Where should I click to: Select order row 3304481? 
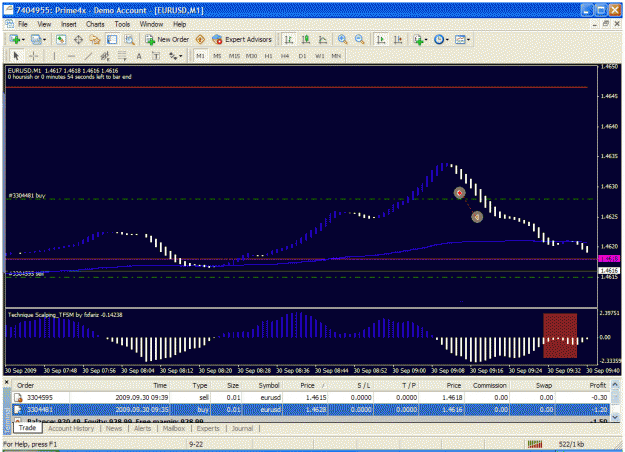[x=311, y=409]
